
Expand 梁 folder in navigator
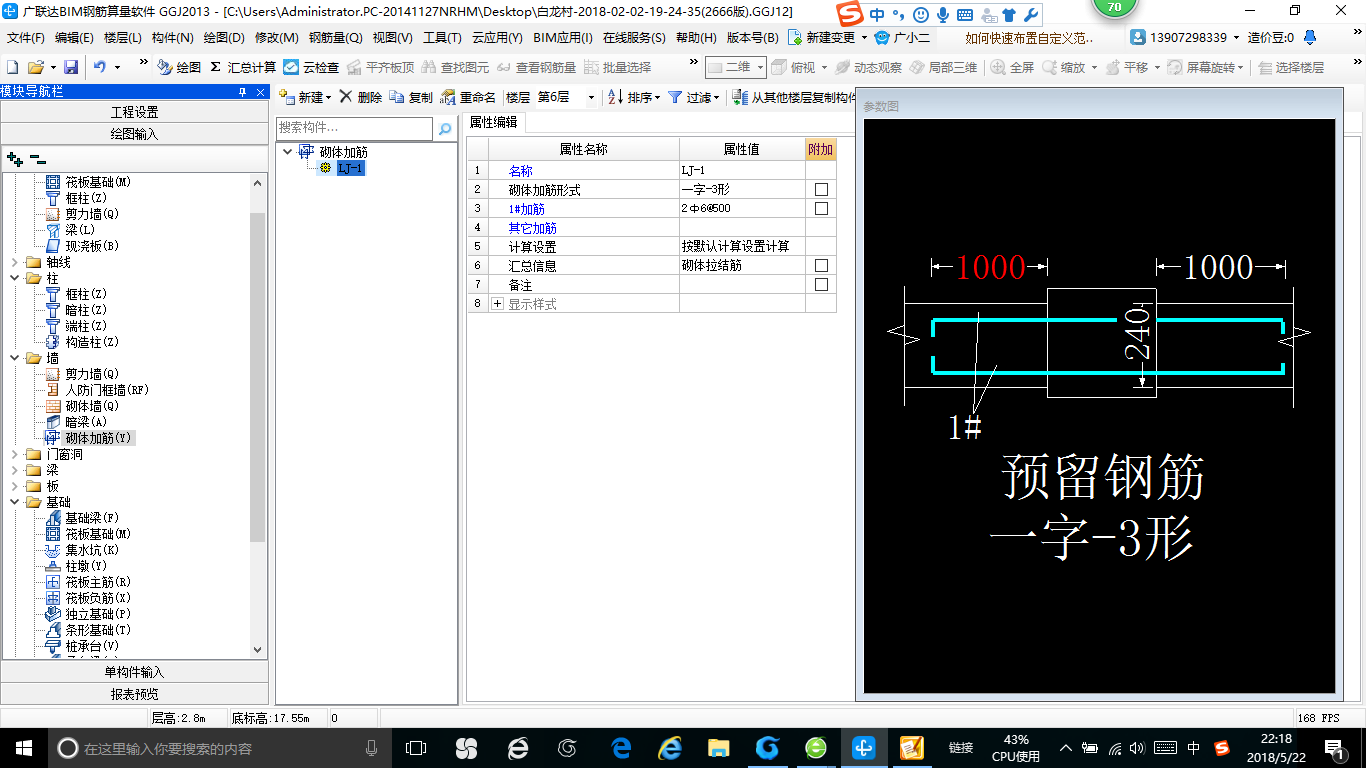pyautogui.click(x=14, y=470)
